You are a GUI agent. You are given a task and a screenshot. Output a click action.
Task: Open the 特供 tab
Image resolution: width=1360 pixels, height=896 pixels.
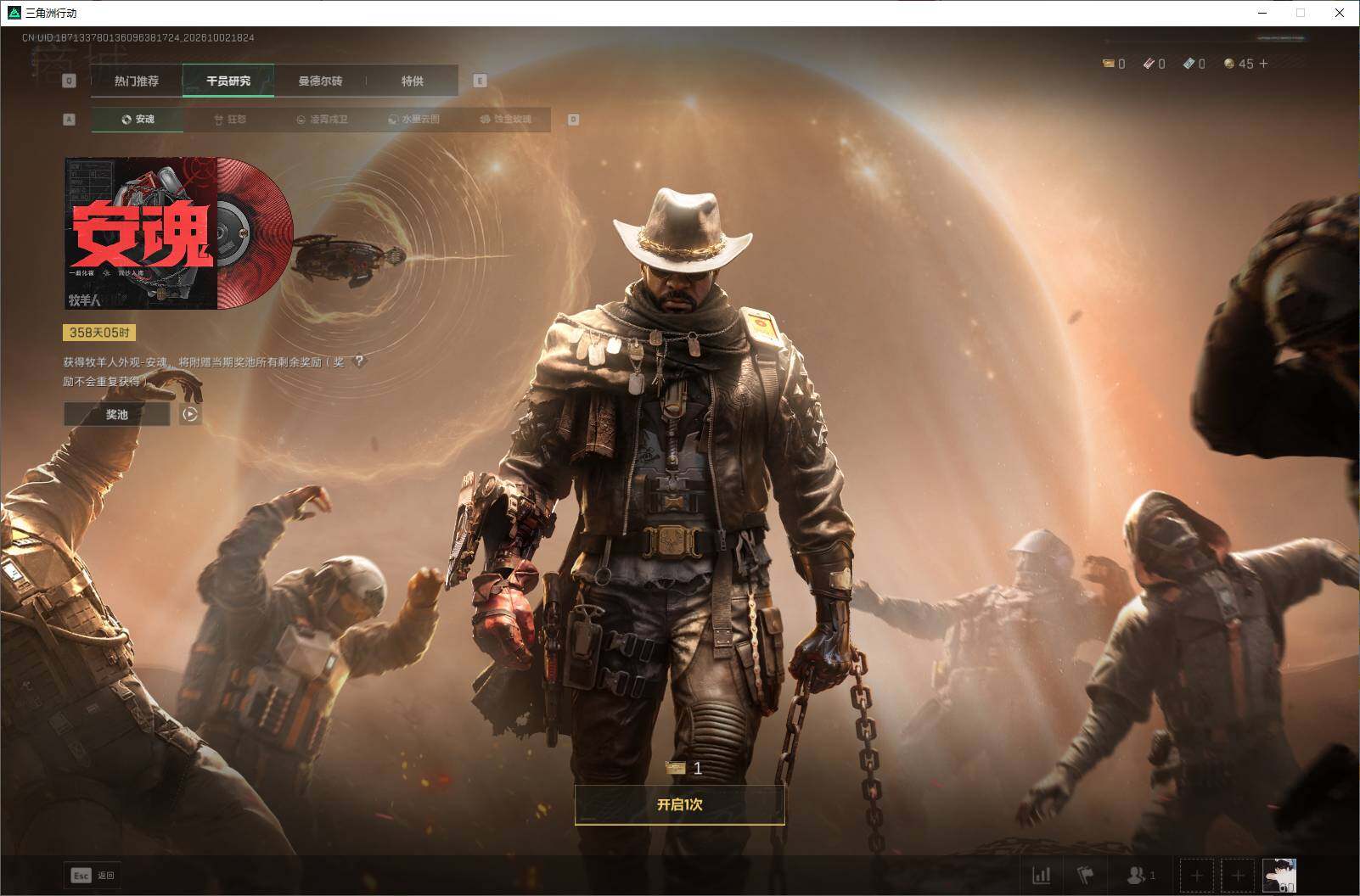coord(413,81)
